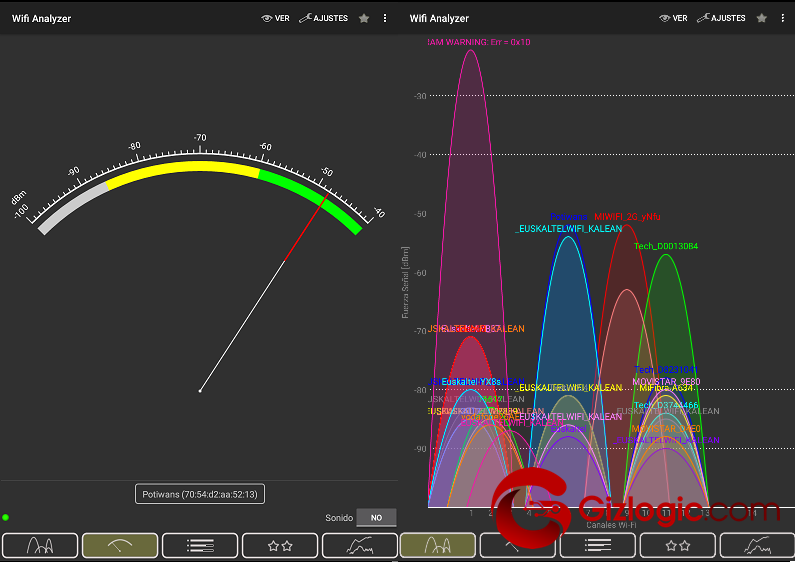Image resolution: width=795 pixels, height=562 pixels.
Task: Click the -40 axis label in graph
Action: click(x=420, y=155)
